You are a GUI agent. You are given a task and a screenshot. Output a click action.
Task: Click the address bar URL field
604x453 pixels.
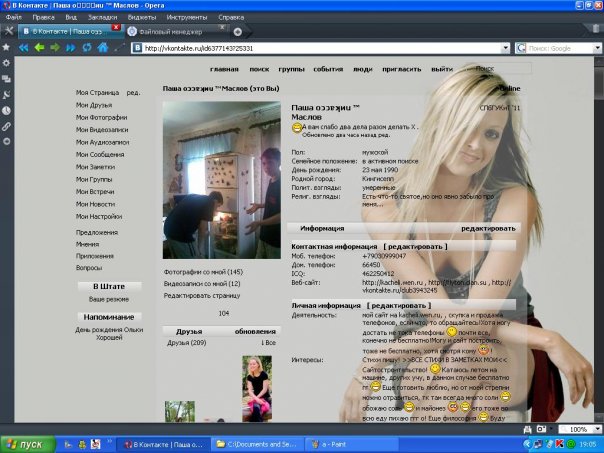pyautogui.click(x=322, y=48)
